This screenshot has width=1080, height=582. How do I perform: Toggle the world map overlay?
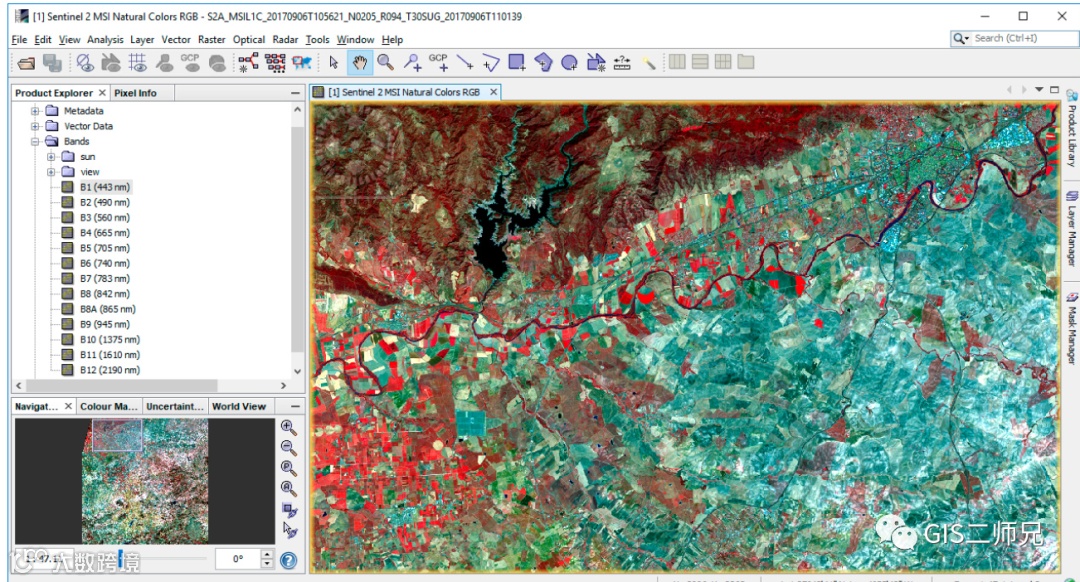218,63
